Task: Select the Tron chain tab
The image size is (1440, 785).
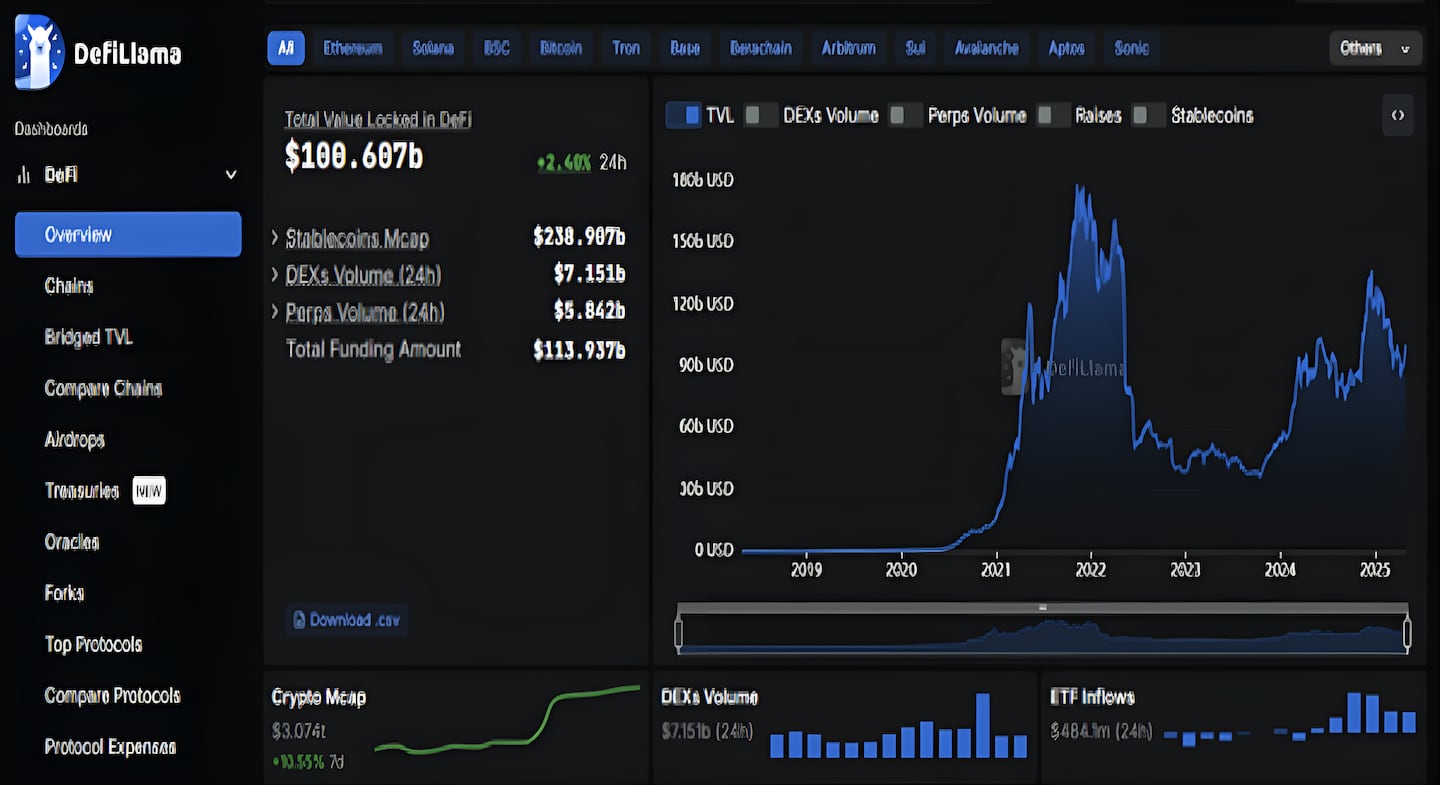Action: [x=626, y=48]
